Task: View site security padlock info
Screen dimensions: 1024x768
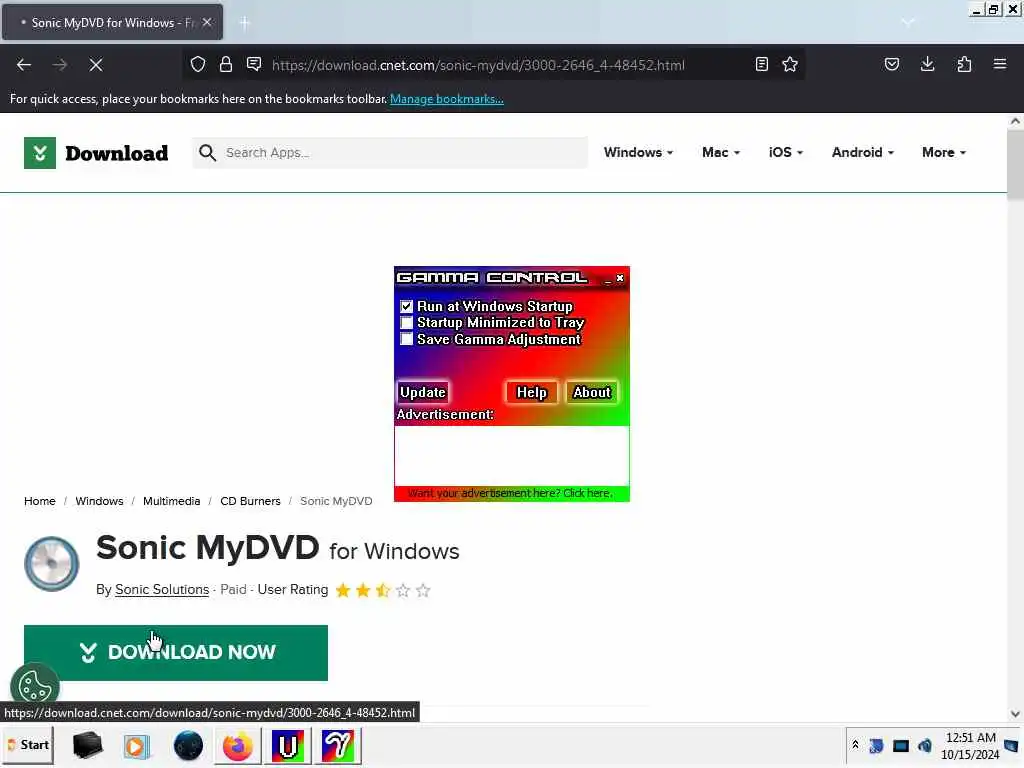Action: tap(226, 64)
